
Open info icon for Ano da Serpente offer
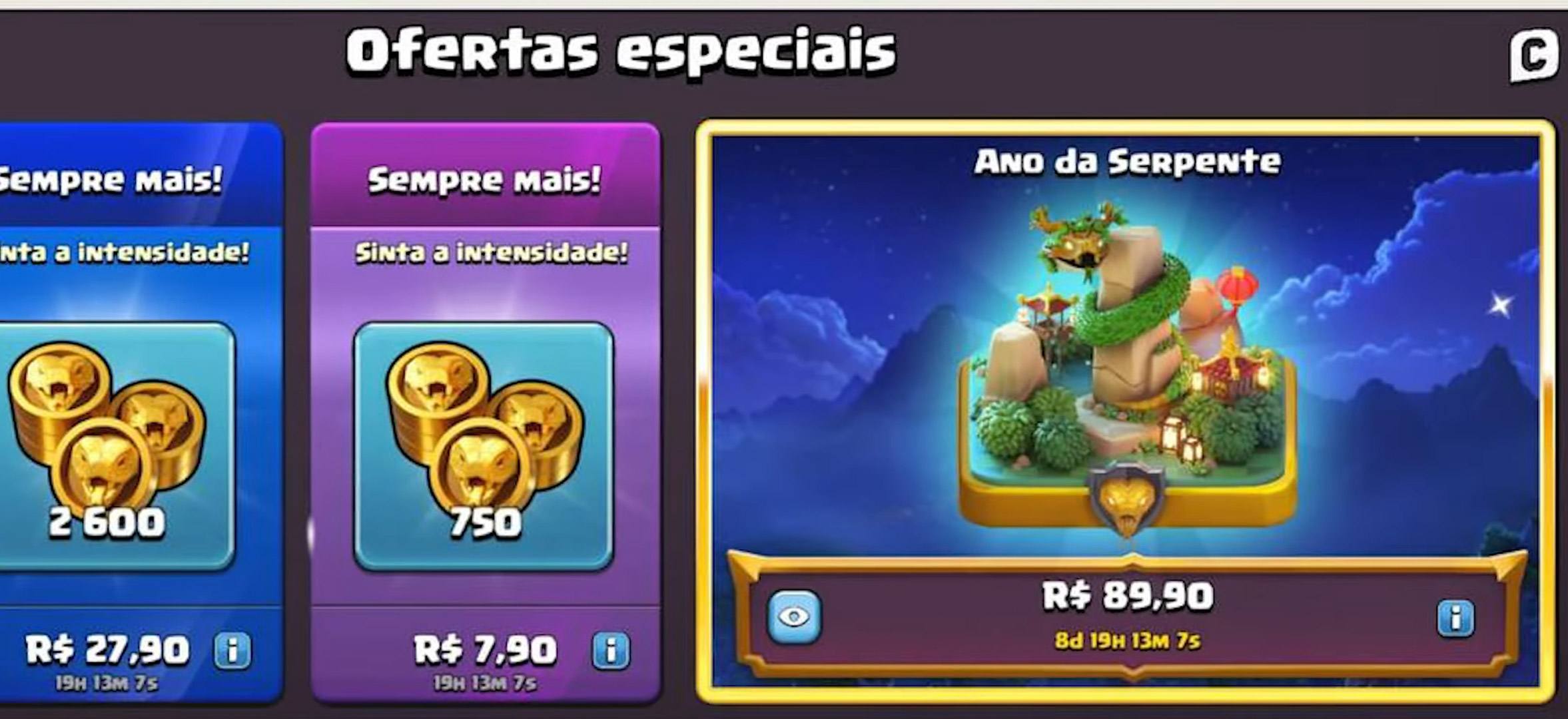pos(1455,618)
